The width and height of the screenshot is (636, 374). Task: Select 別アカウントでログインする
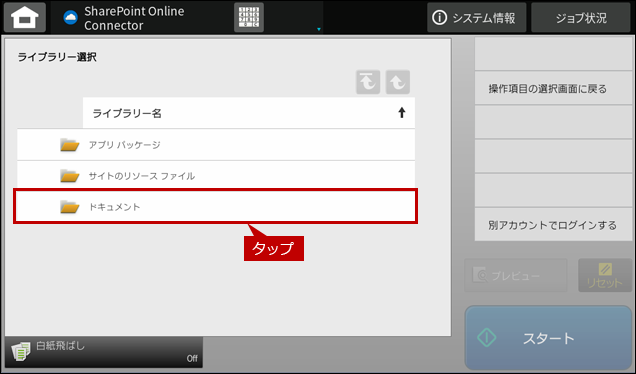coord(554,224)
